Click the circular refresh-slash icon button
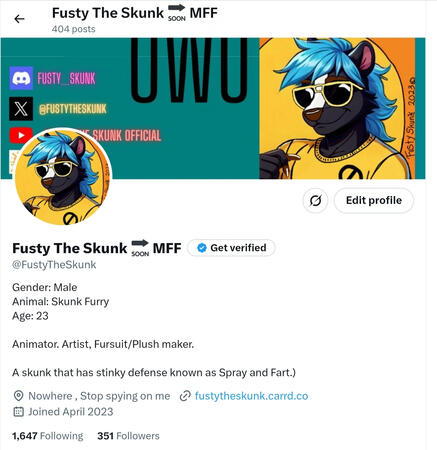The width and height of the screenshot is (437, 450). tap(315, 201)
